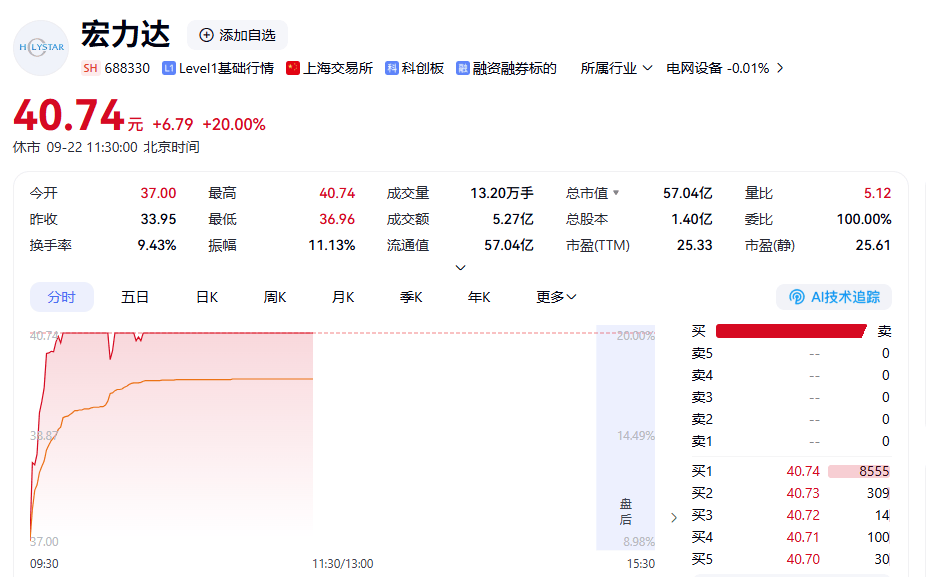This screenshot has height=577, width=926.
Task: Click the 科创板 badge icon
Action: (392, 69)
